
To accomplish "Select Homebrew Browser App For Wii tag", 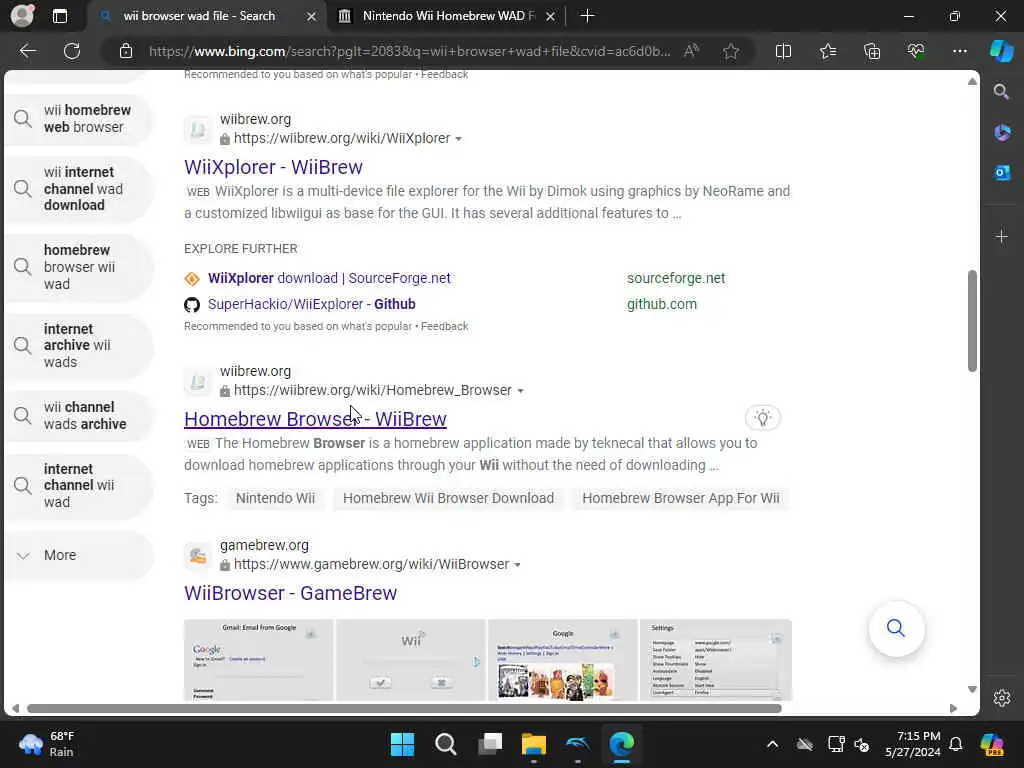I will [x=680, y=498].
